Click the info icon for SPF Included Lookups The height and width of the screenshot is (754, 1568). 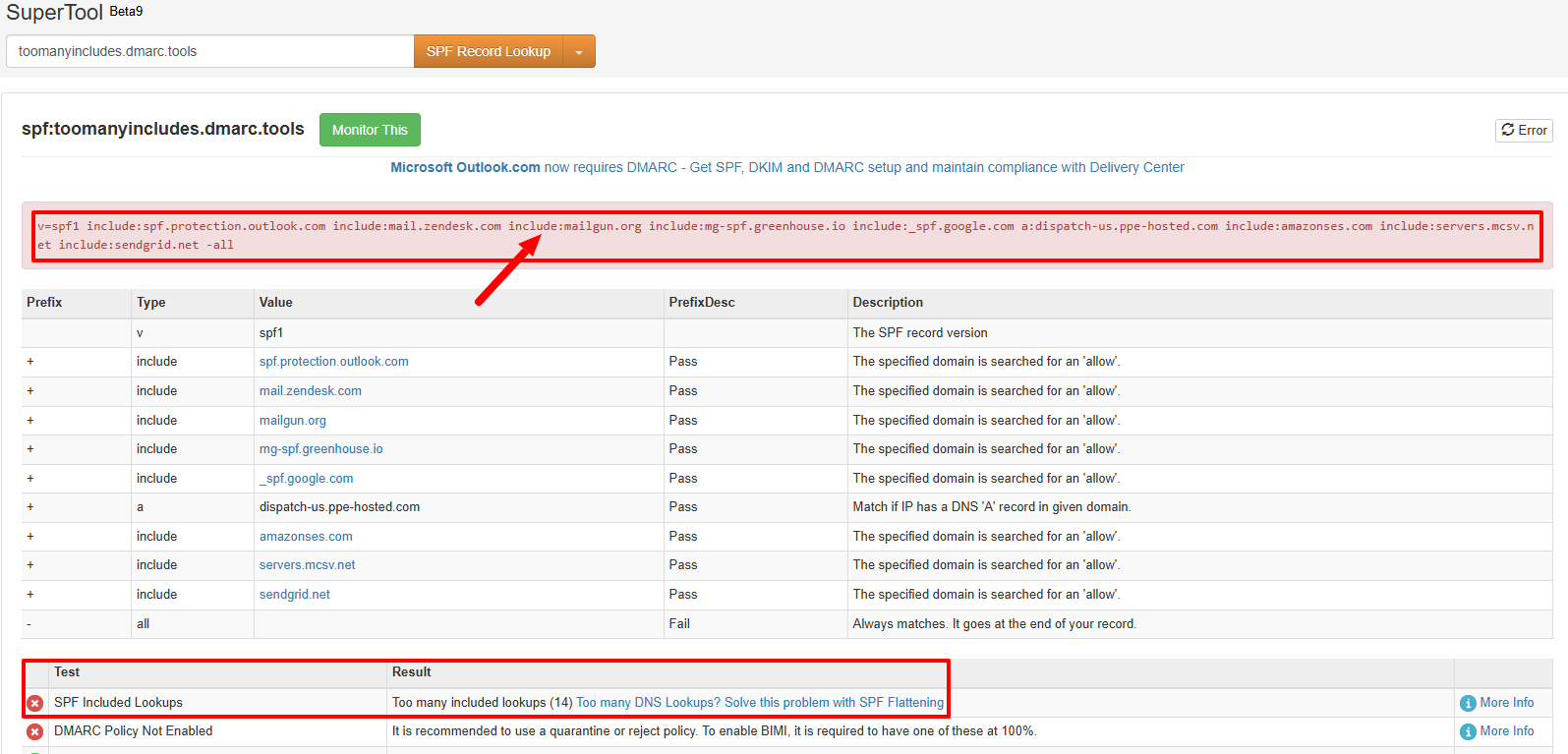point(1468,703)
